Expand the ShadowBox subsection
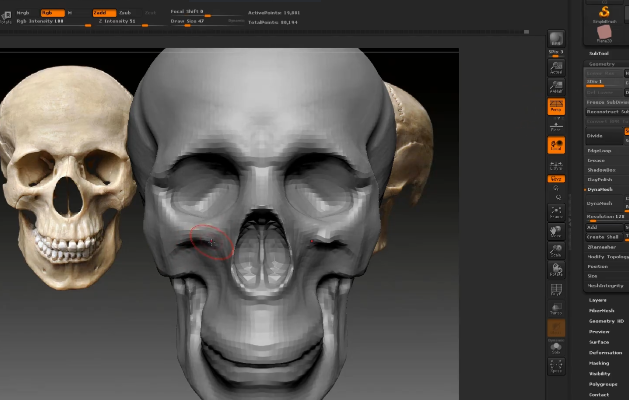Image resolution: width=629 pixels, height=400 pixels. click(x=602, y=170)
